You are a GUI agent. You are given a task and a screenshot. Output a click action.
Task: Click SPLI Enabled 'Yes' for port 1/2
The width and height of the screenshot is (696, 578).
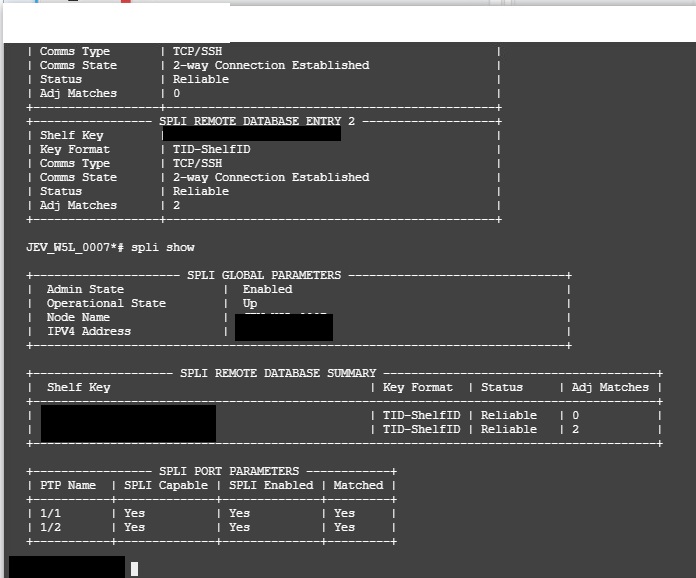[240, 527]
